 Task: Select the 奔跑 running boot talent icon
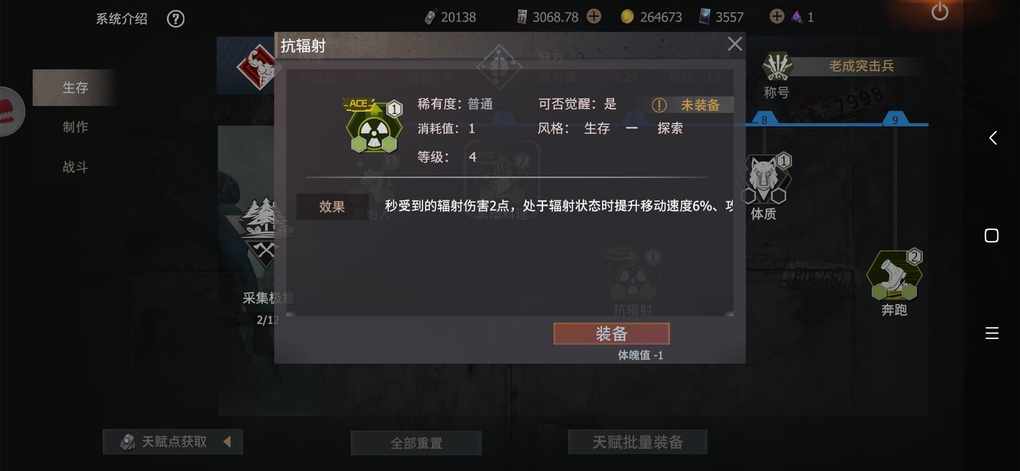894,275
